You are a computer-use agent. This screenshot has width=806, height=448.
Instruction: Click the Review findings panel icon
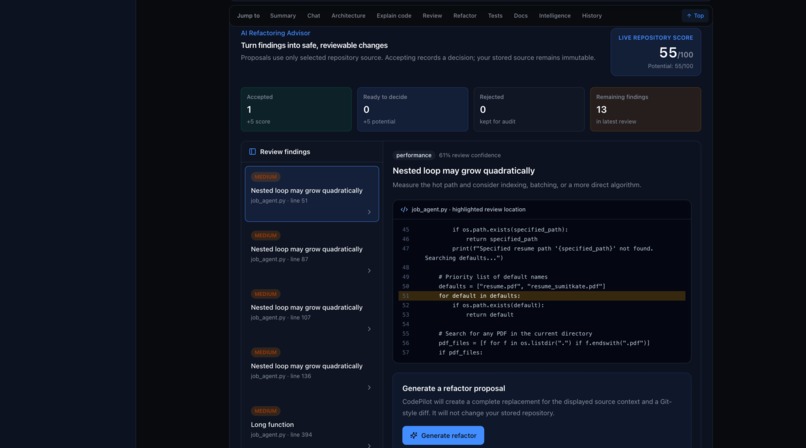[x=252, y=152]
